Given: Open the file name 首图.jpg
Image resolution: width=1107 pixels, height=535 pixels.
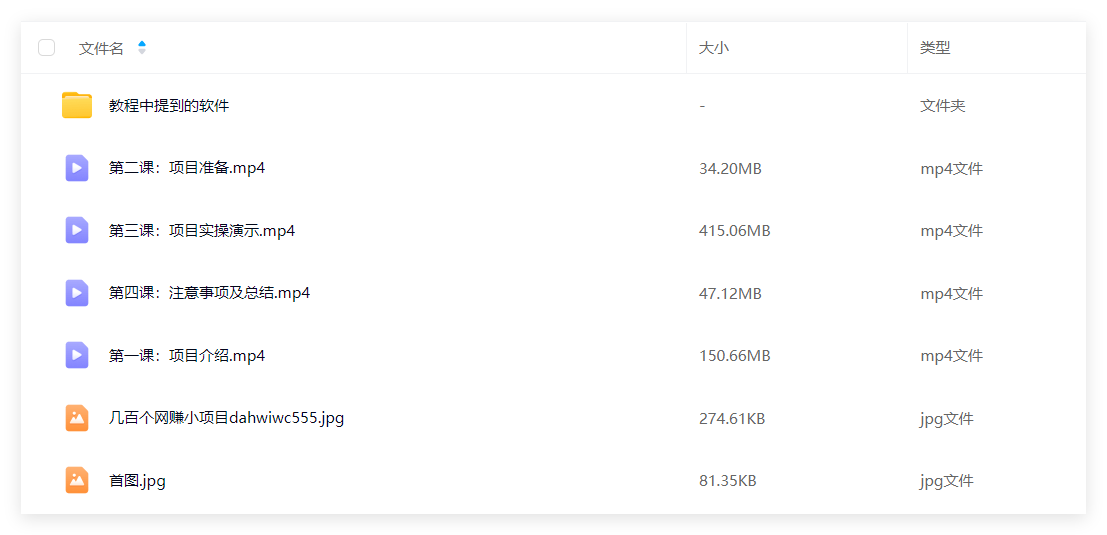Looking at the screenshot, I should point(138,481).
